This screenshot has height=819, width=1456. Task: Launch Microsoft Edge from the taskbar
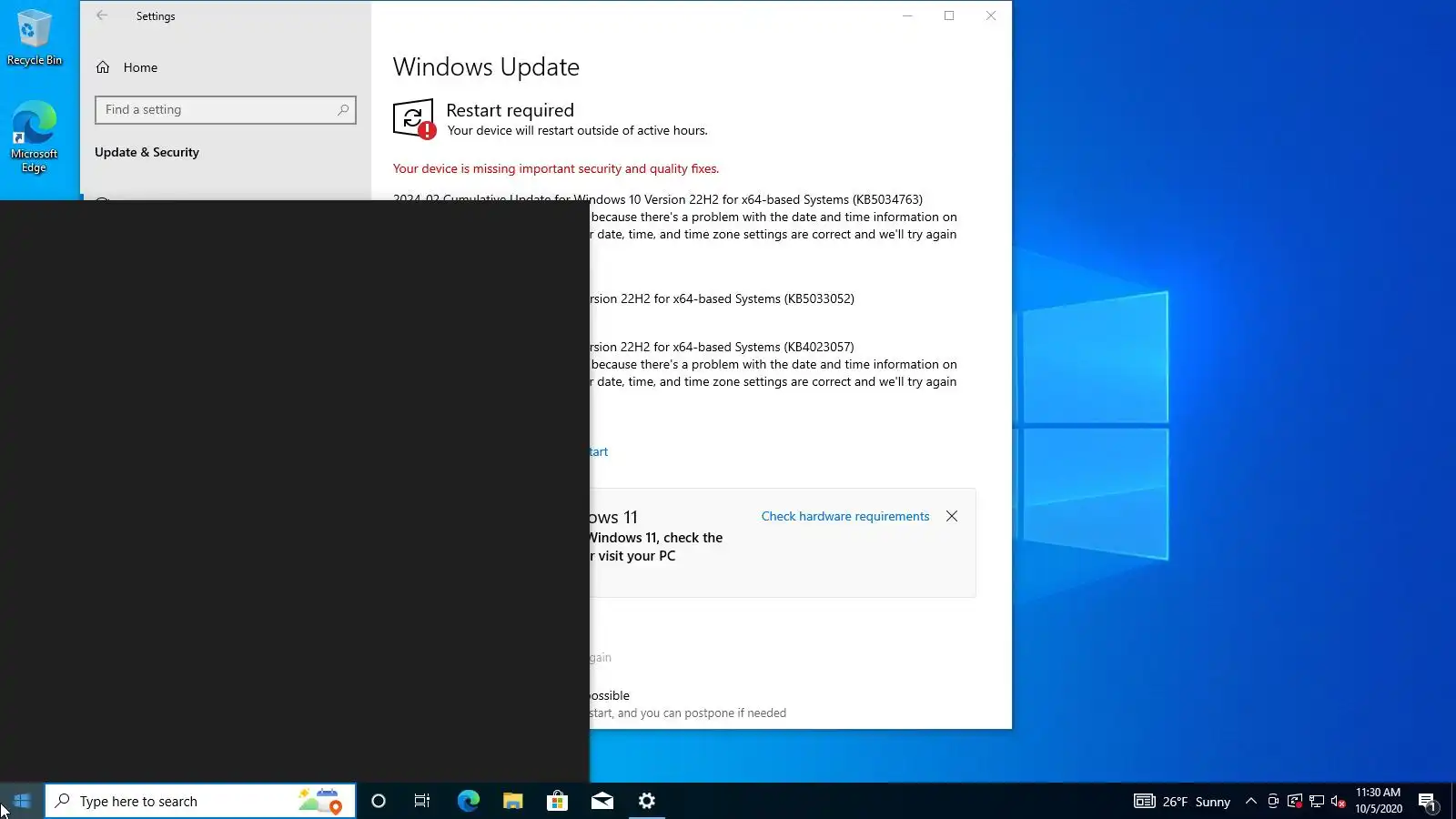coord(468,801)
